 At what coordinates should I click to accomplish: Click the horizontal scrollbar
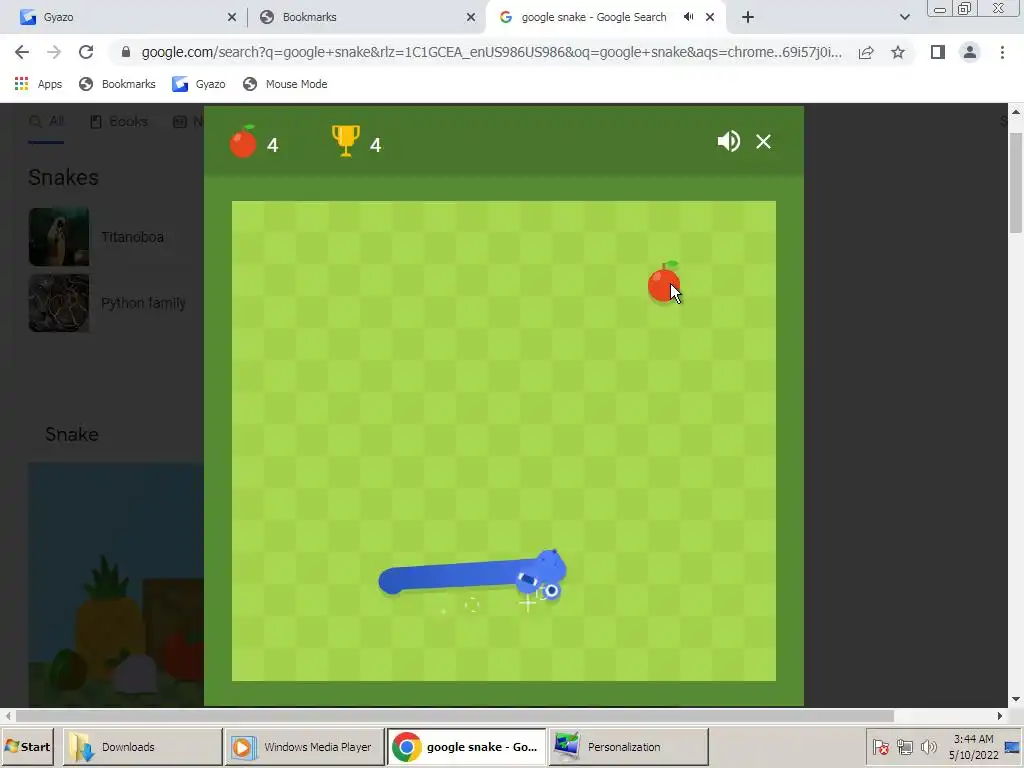(455, 716)
